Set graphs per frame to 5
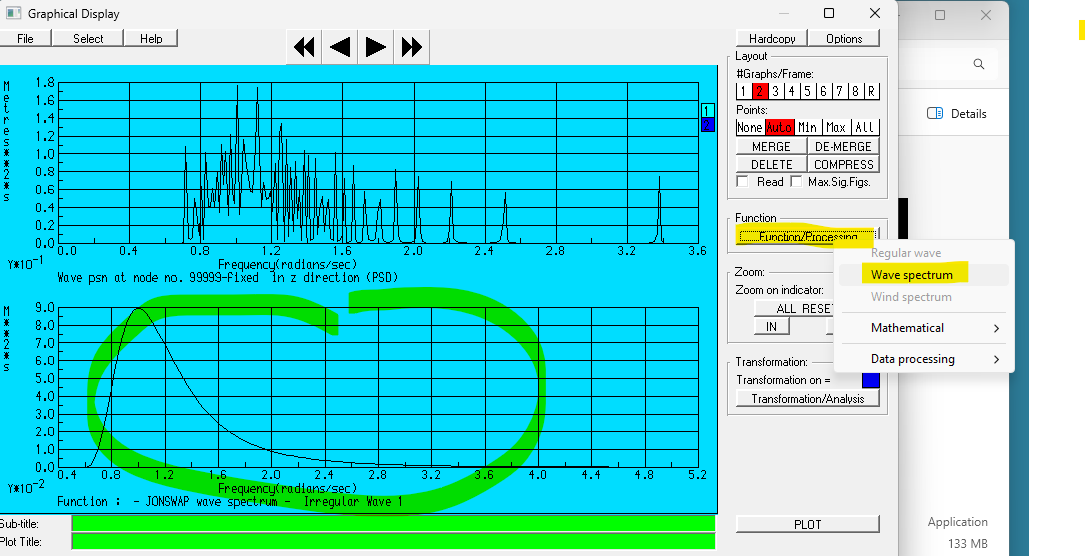This screenshot has width=1086, height=556. point(807,91)
